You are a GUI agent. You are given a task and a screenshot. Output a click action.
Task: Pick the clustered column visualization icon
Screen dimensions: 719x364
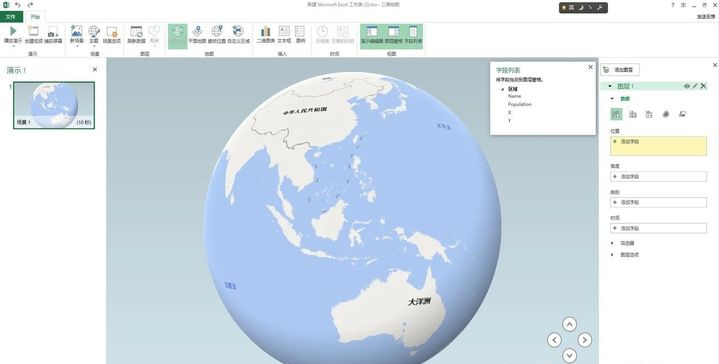coord(633,114)
